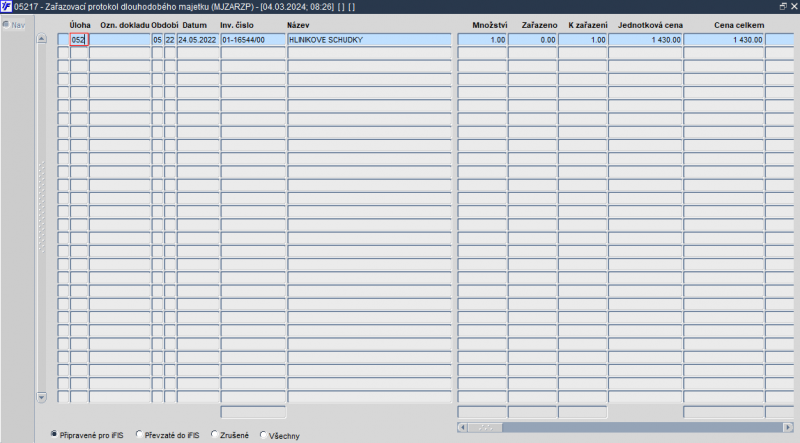Click the Nav toggle in left panel

14,24
